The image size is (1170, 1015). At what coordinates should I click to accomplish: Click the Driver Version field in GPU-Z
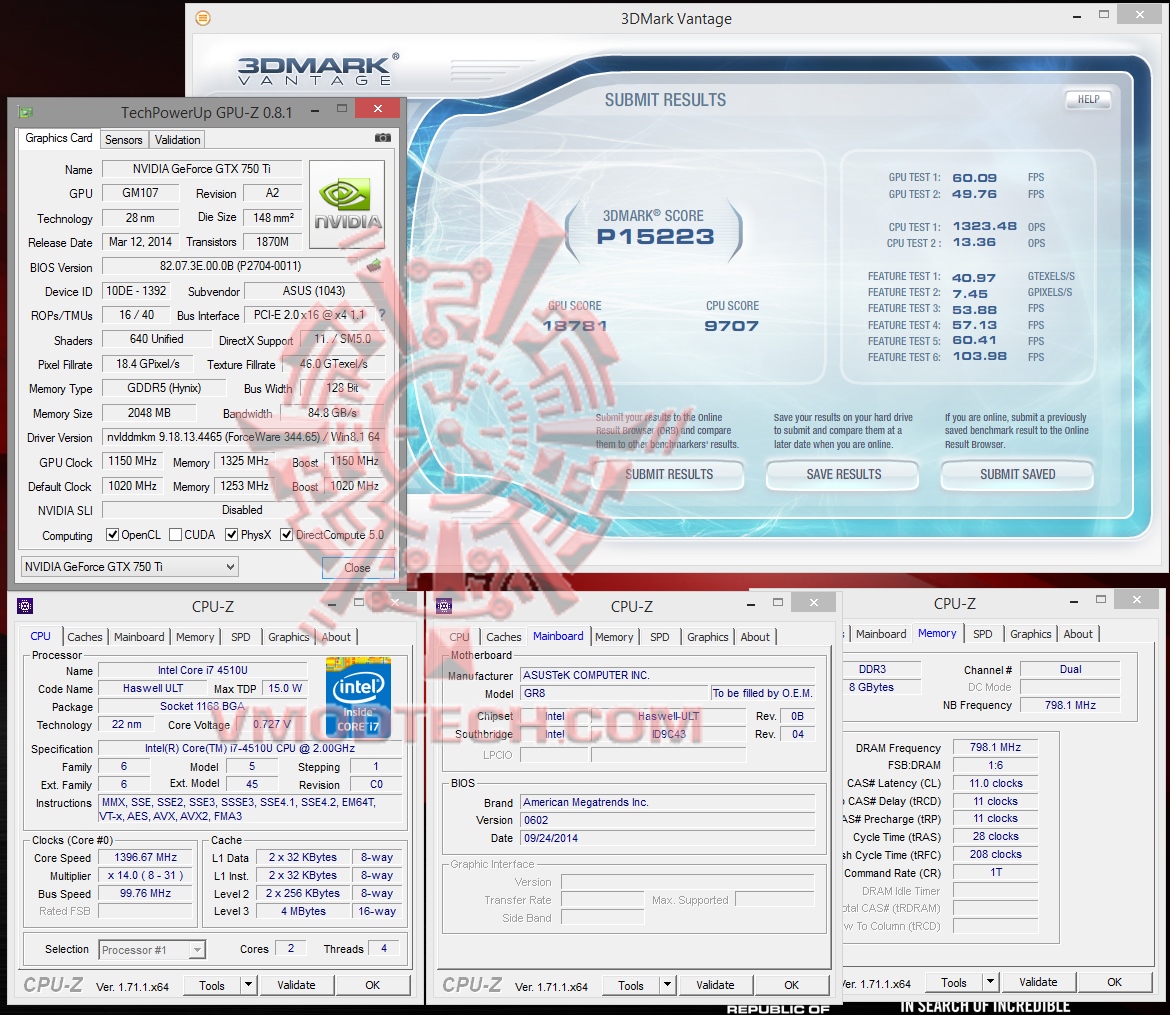[x=243, y=437]
